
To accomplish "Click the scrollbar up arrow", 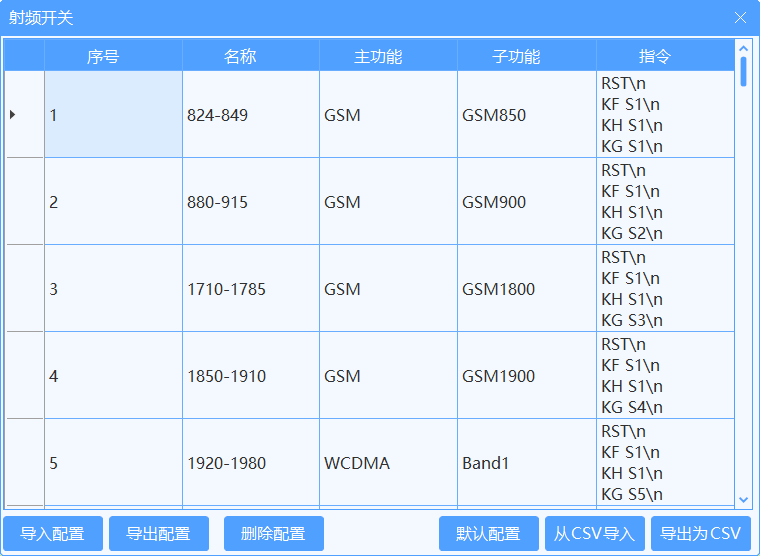I will 743,48.
